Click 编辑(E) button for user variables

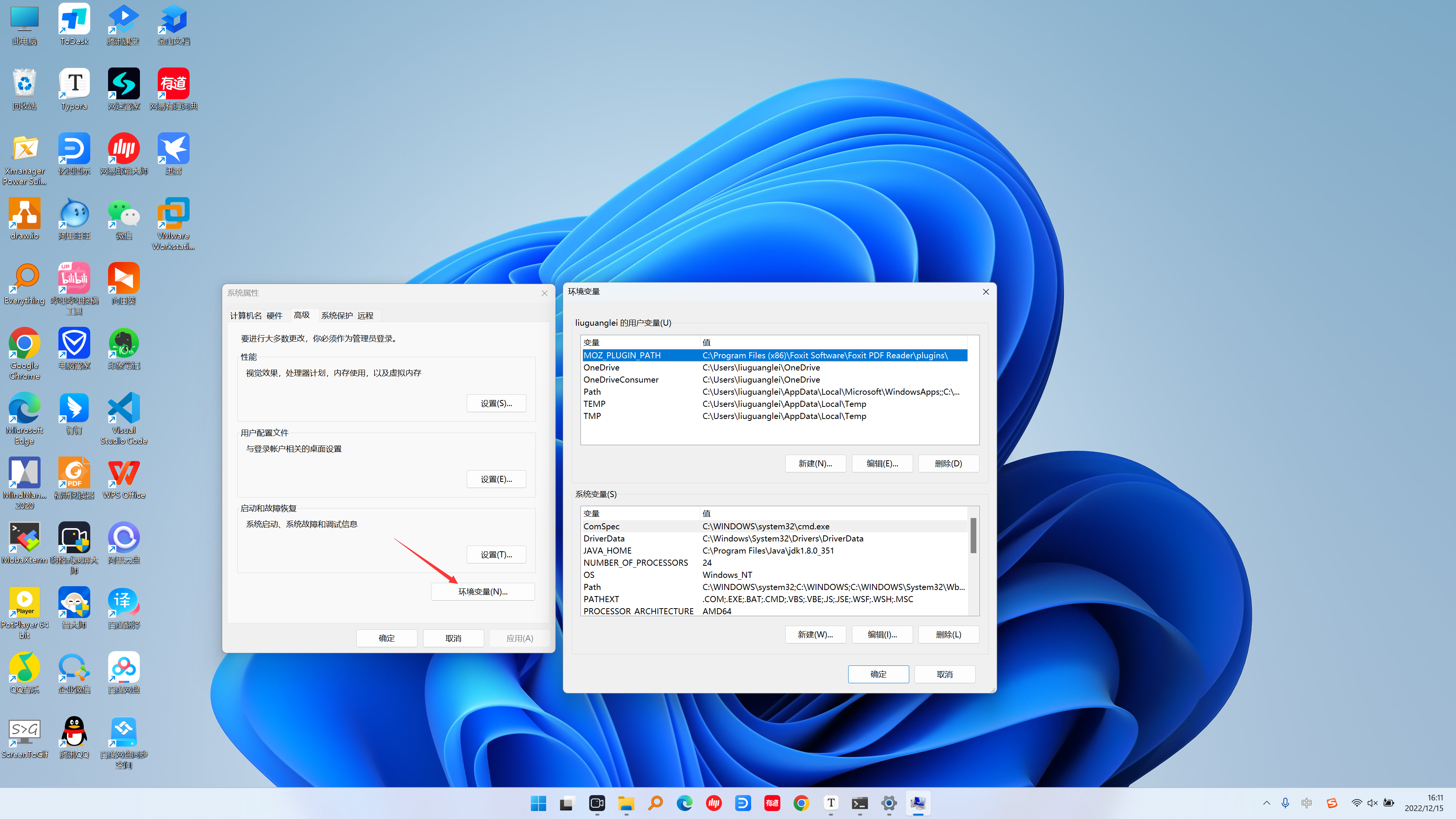(881, 463)
